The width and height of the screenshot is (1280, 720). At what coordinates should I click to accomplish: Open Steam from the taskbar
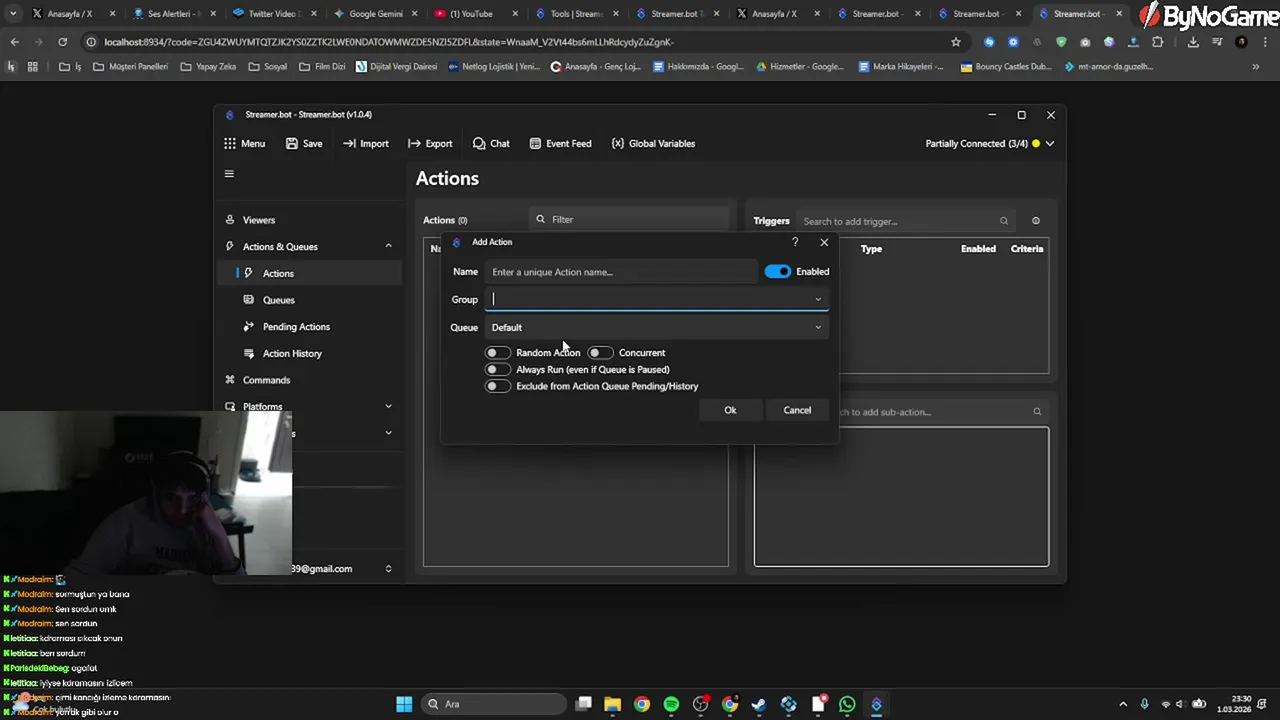(x=759, y=704)
